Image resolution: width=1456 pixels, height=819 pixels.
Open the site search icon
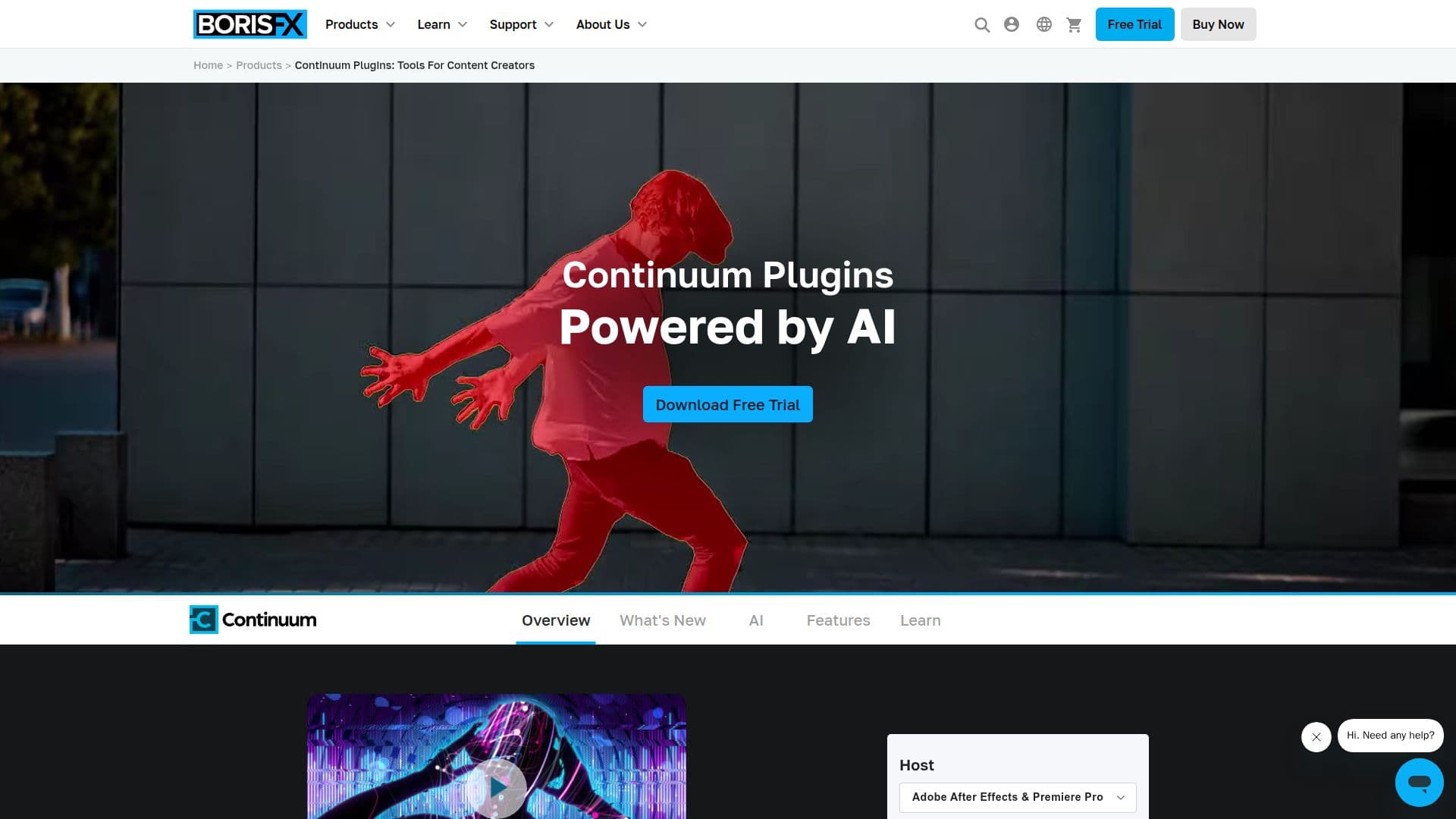tap(982, 25)
